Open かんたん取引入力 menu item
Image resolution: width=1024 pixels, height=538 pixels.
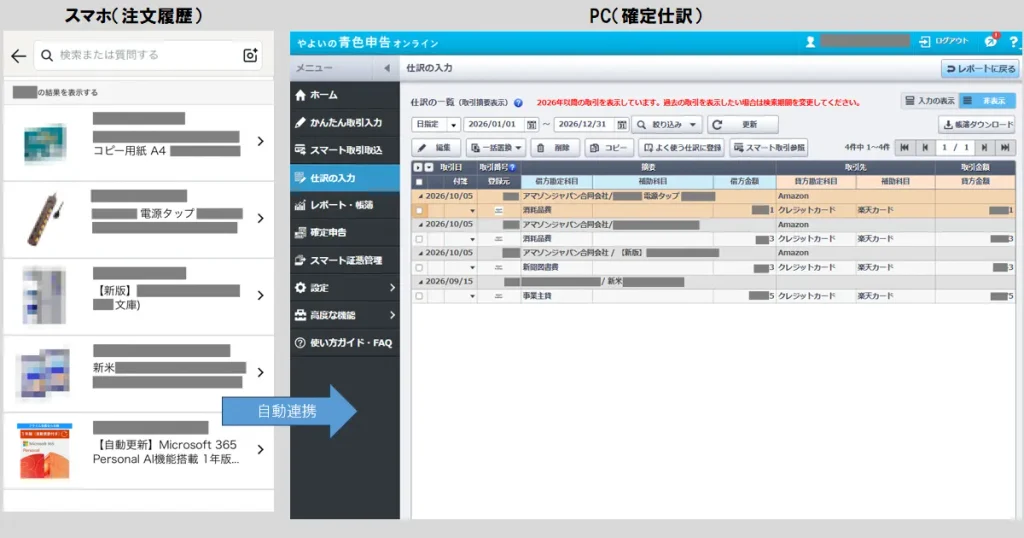point(345,123)
